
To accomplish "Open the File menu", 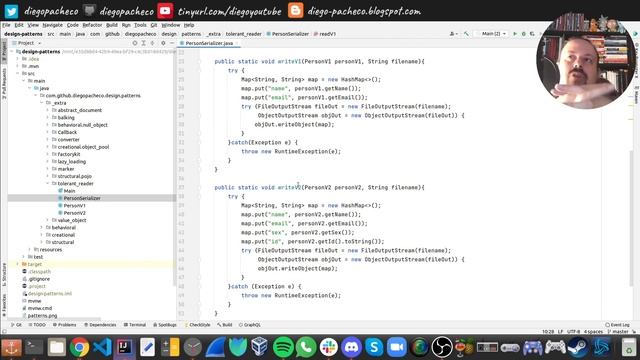I will click(6, 25).
